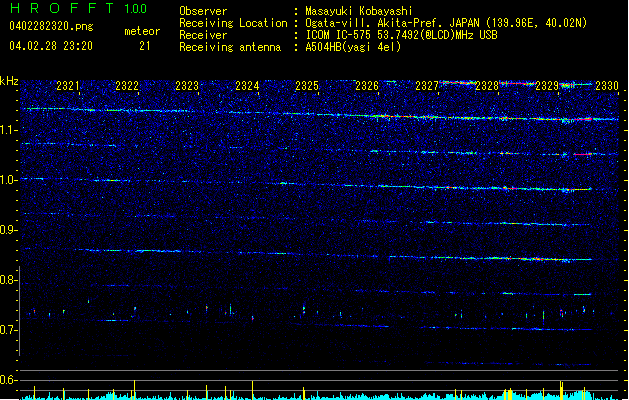Viewport: 629px width, 400px height.
Task: Click the date stamp 04.02.28 23:20
Action: tap(51, 46)
